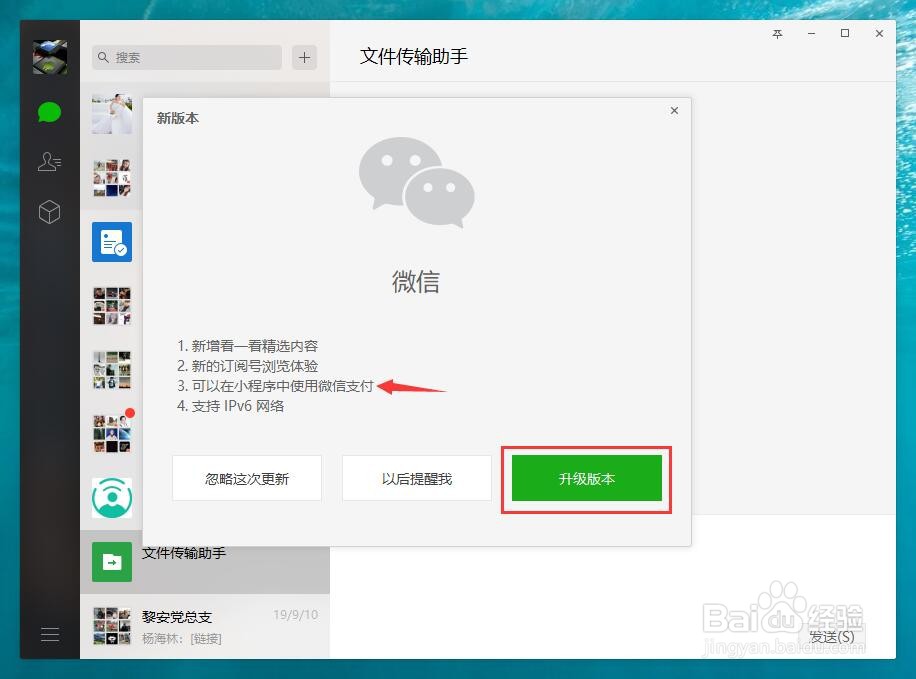Screen dimensions: 916x679
Task: Choose 以后提醒我 to be reminded later
Action: (x=416, y=478)
